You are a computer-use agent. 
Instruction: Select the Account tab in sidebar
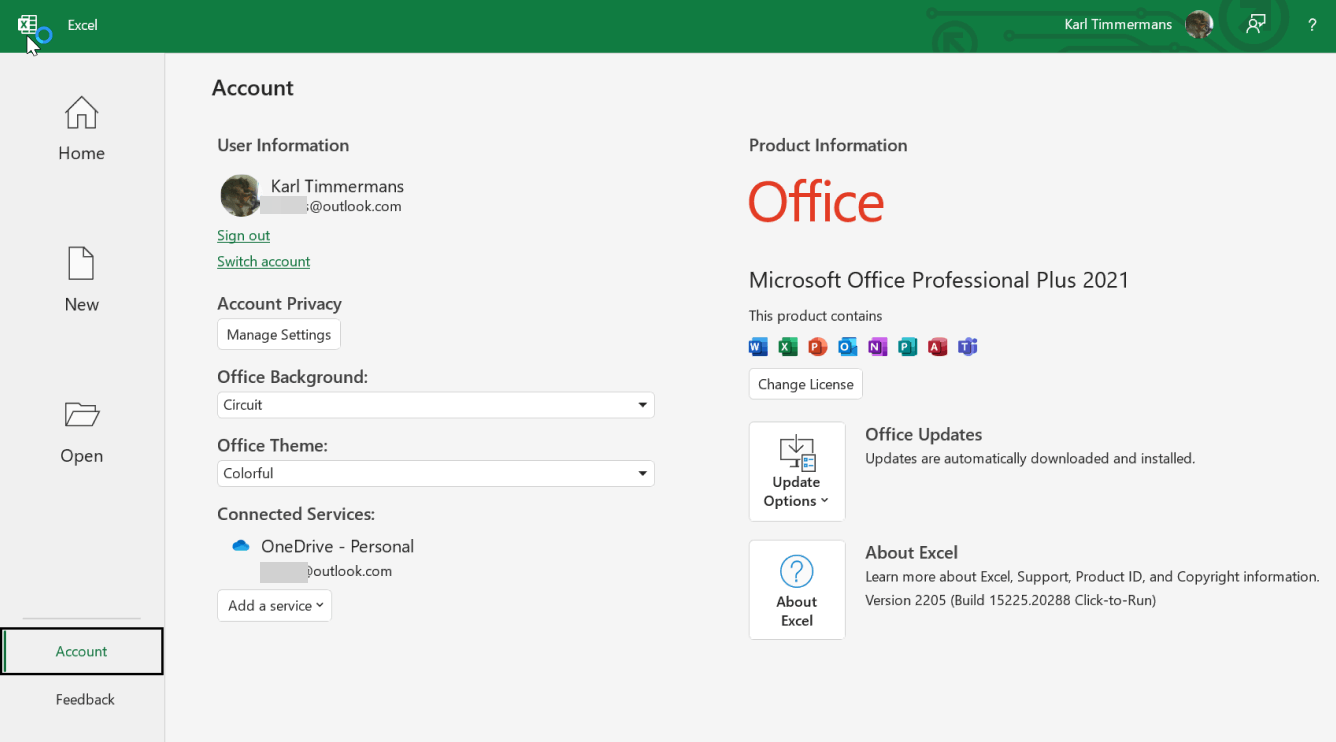click(x=82, y=651)
